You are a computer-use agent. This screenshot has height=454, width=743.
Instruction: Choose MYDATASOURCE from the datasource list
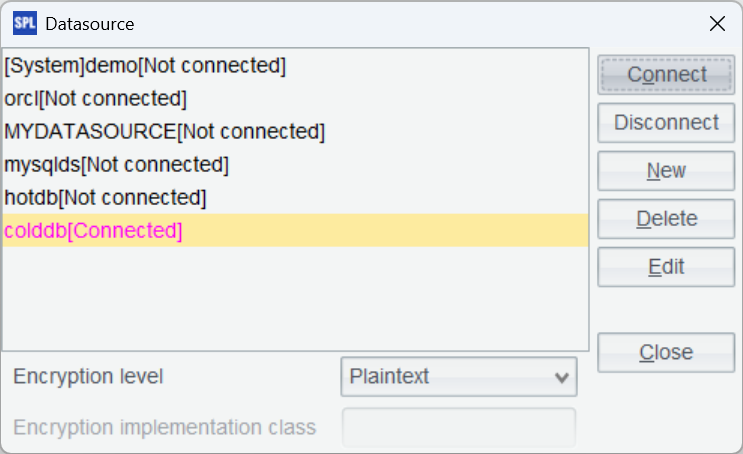[x=164, y=131]
